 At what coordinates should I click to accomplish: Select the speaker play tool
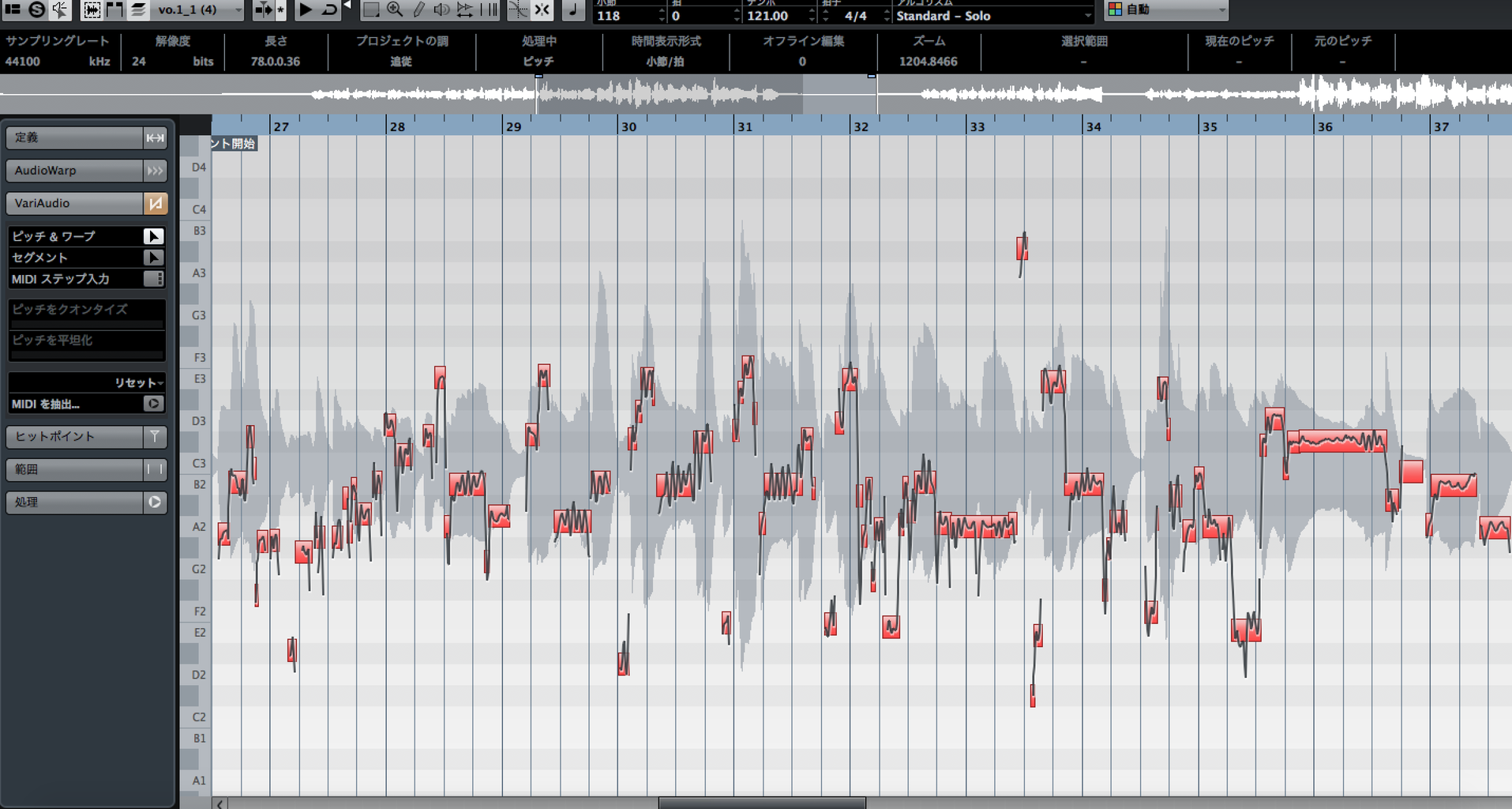click(441, 9)
